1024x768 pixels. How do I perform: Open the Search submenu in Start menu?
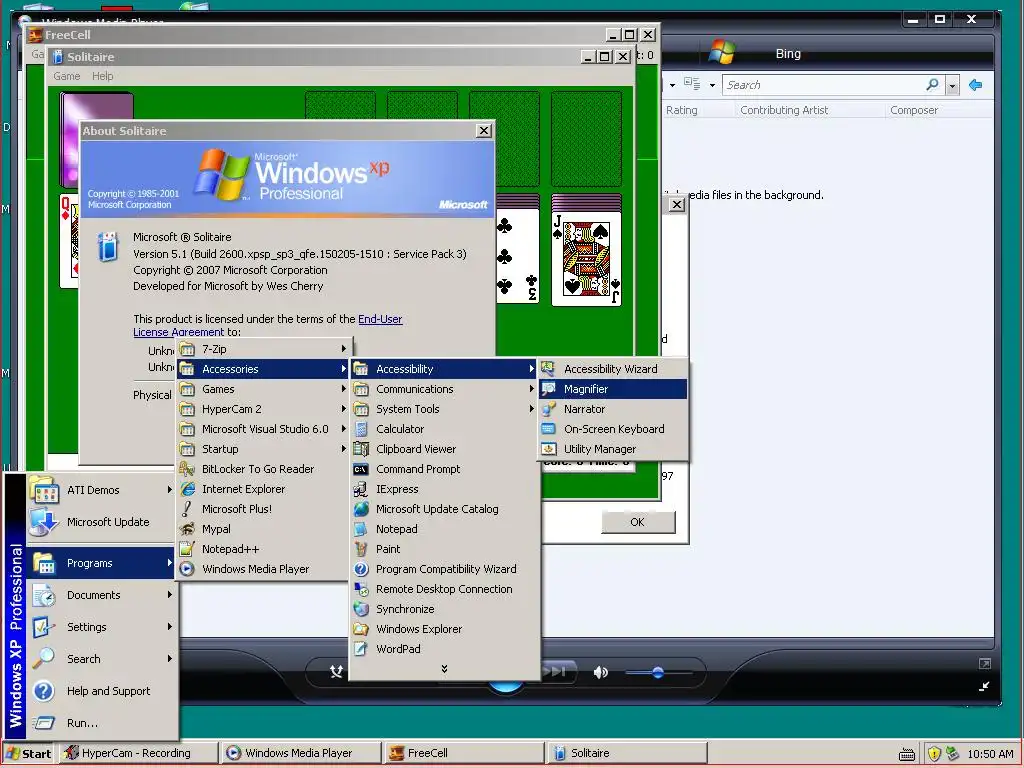click(101, 659)
